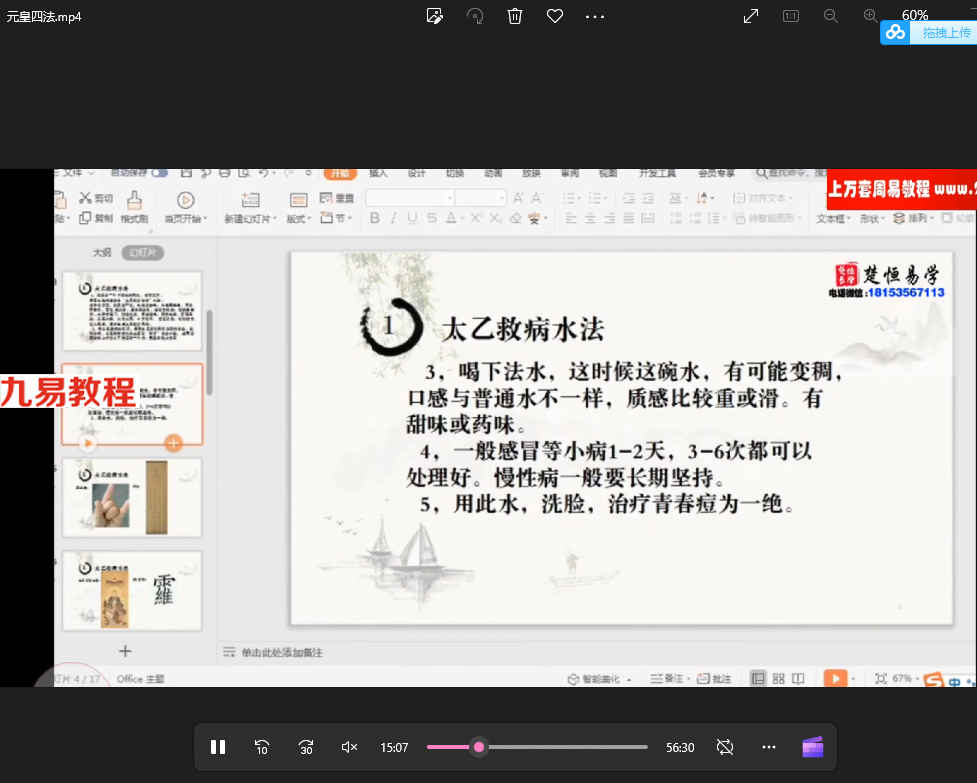Screen dimensions: 977x783
Task: Click the actual size 1:1 icon
Action: tap(791, 16)
